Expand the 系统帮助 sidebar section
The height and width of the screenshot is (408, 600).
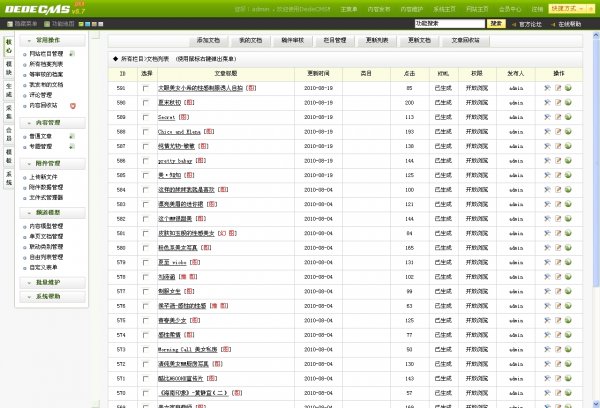point(52,297)
